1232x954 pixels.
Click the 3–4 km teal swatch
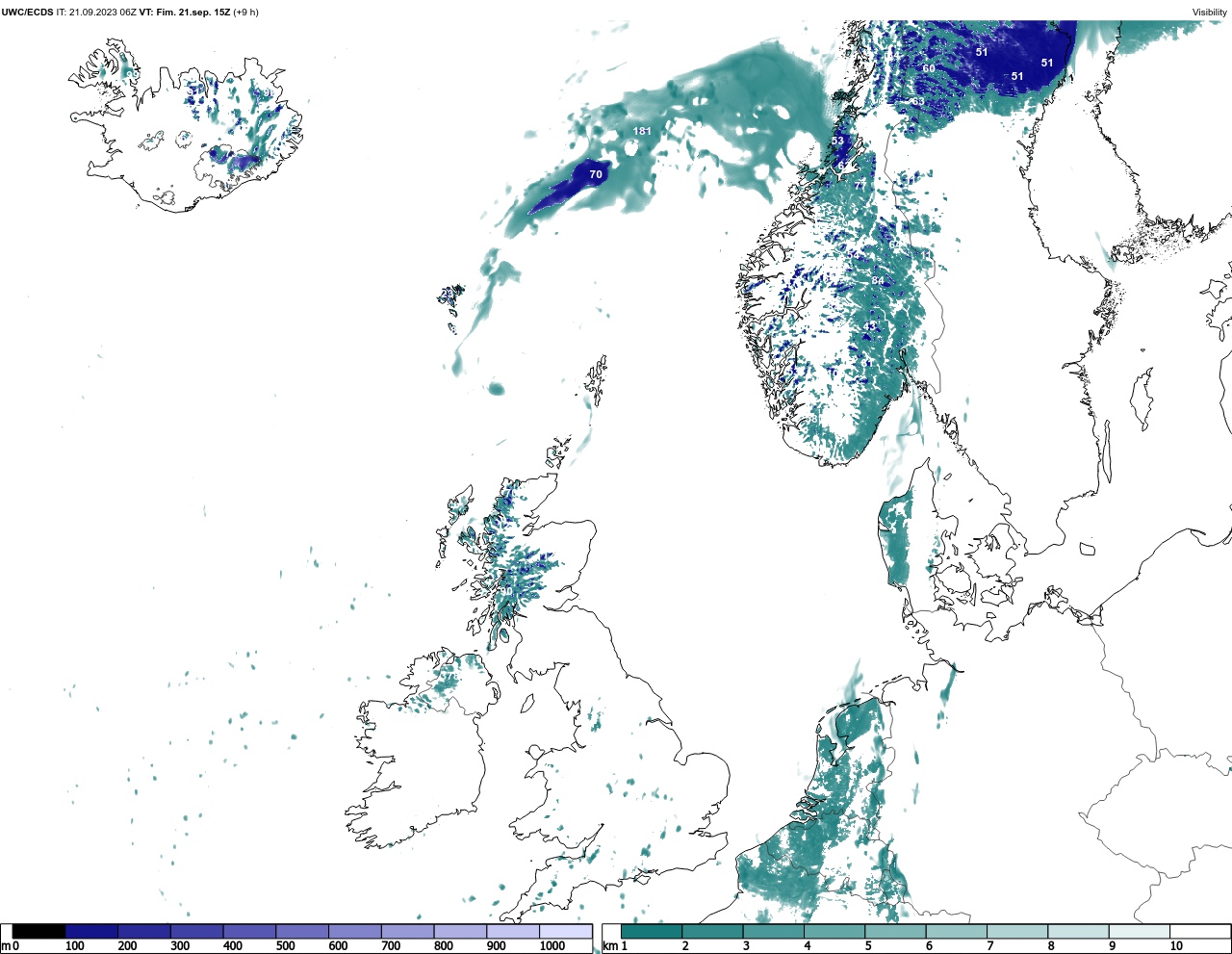pos(773,931)
